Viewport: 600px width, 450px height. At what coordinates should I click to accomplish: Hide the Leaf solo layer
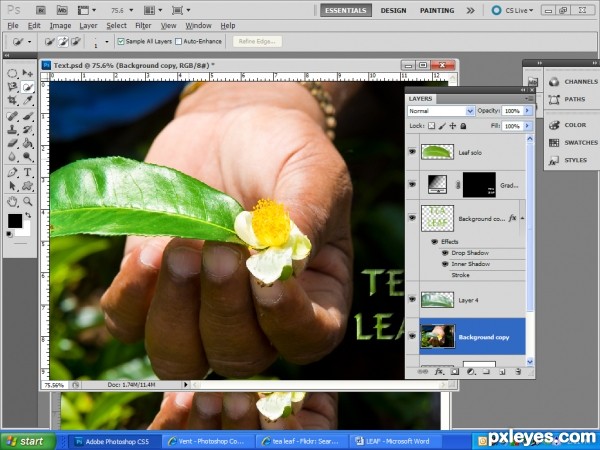[x=412, y=152]
